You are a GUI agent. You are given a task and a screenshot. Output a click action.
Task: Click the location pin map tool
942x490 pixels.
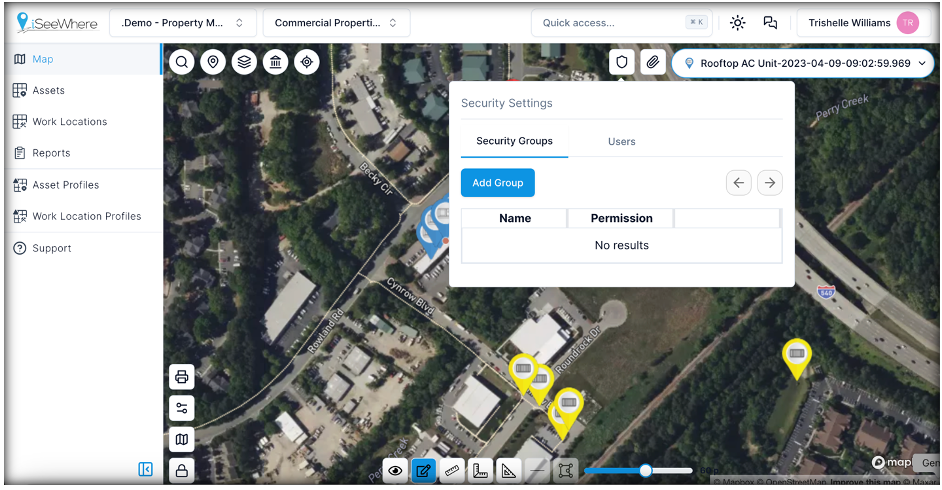point(213,62)
